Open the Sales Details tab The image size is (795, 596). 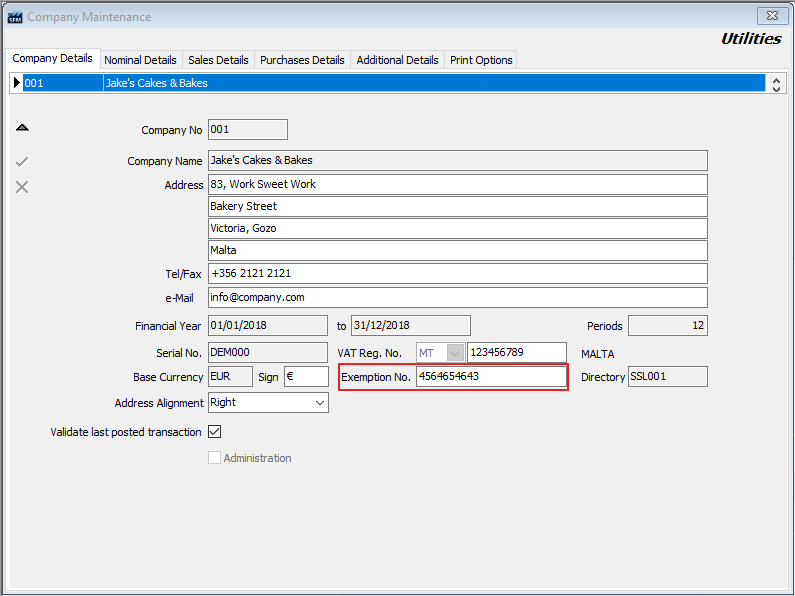pos(218,60)
